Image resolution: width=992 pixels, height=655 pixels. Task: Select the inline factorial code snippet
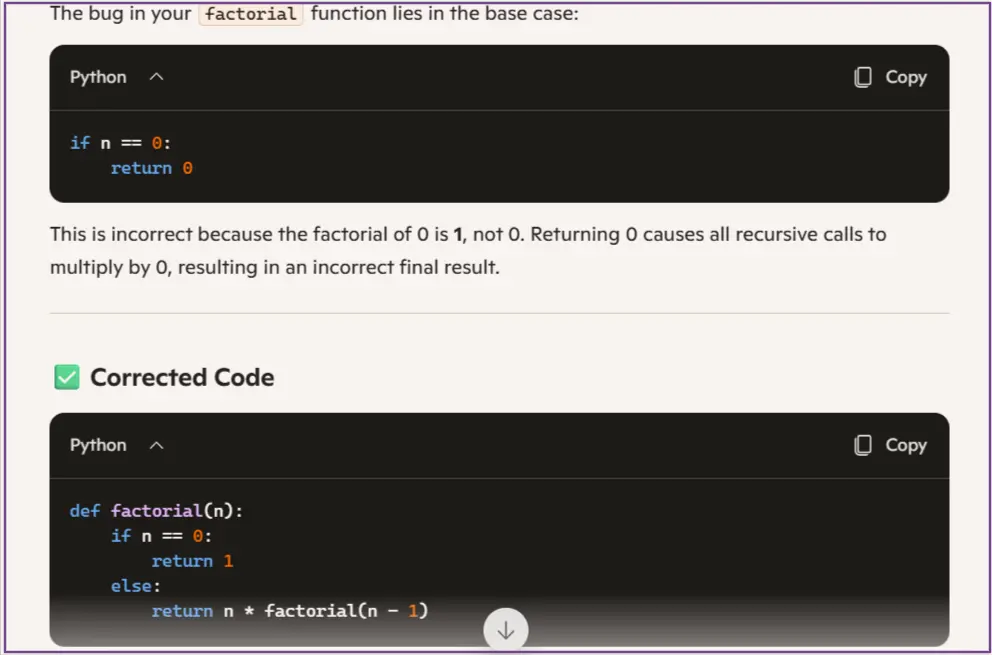(250, 14)
